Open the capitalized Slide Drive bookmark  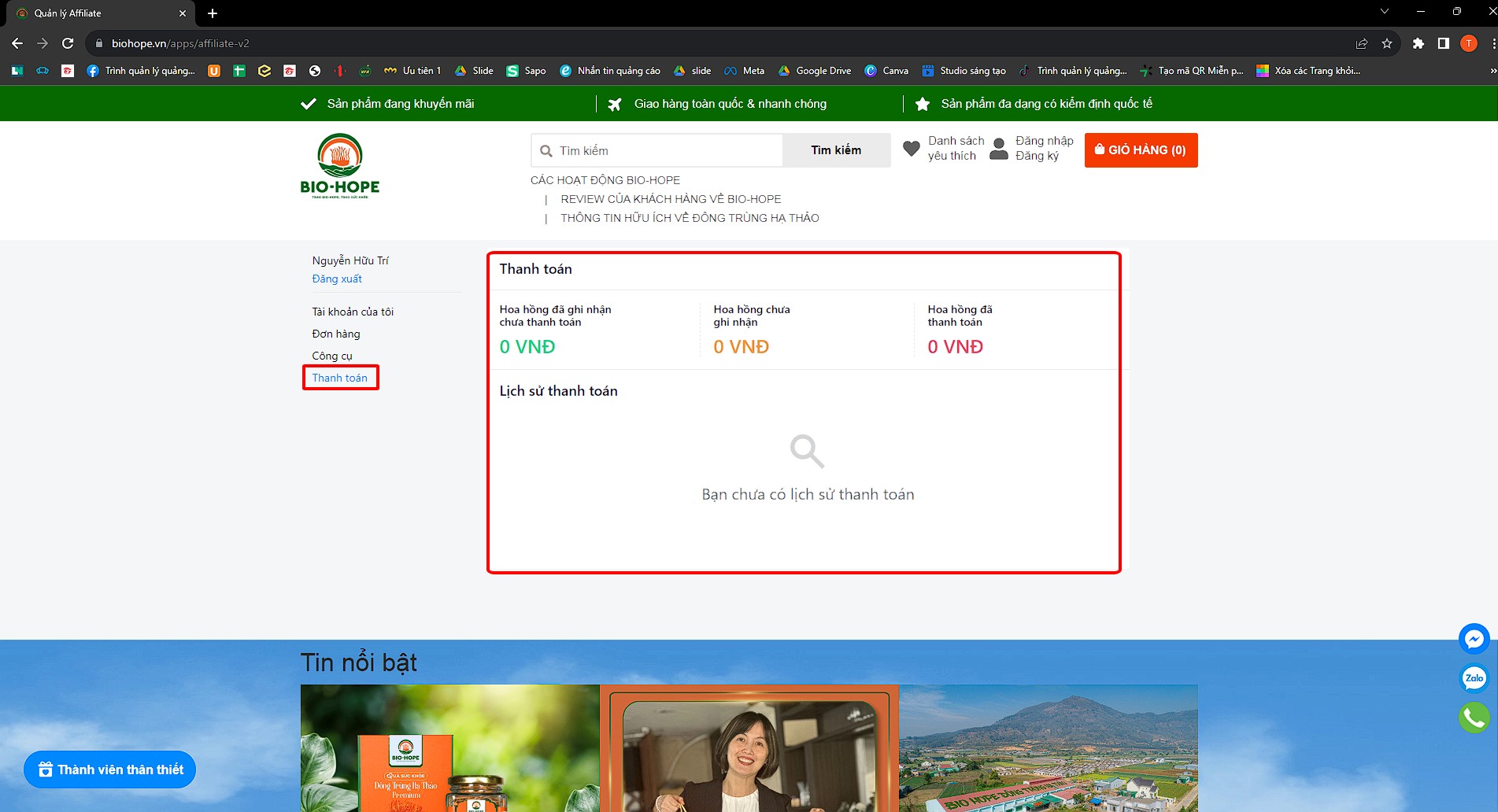(474, 71)
